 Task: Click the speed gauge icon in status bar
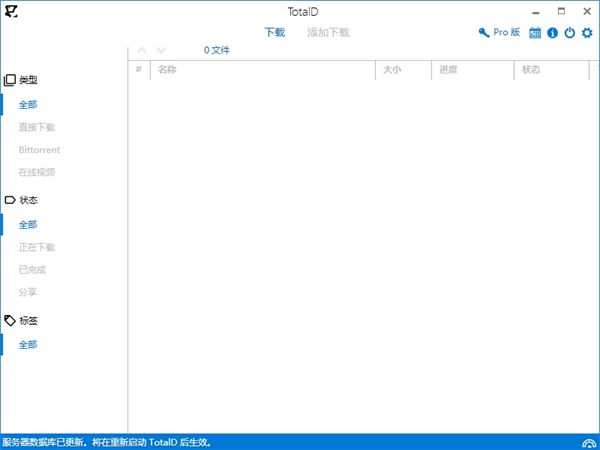coord(588,442)
